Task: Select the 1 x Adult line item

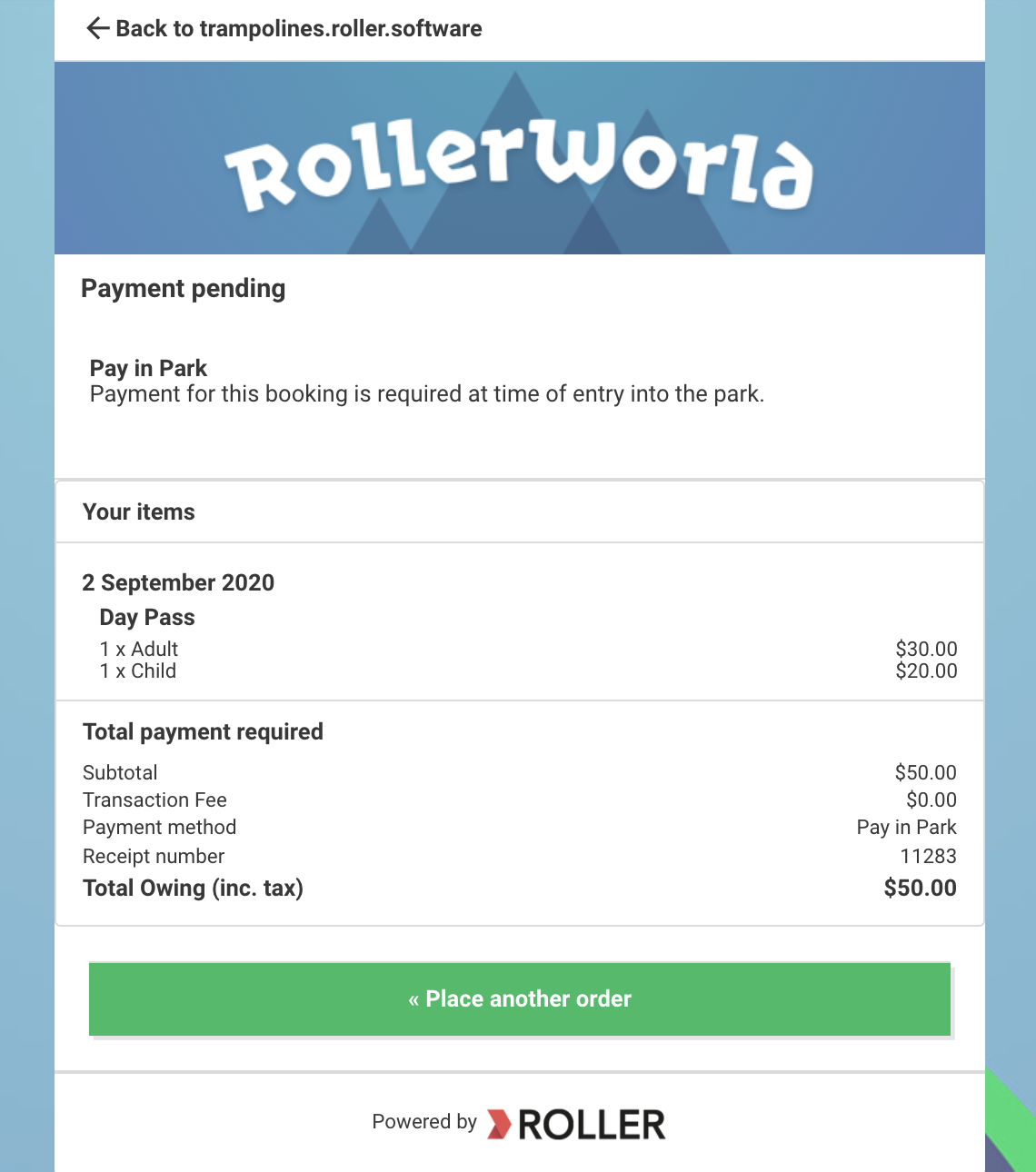Action: click(x=139, y=649)
